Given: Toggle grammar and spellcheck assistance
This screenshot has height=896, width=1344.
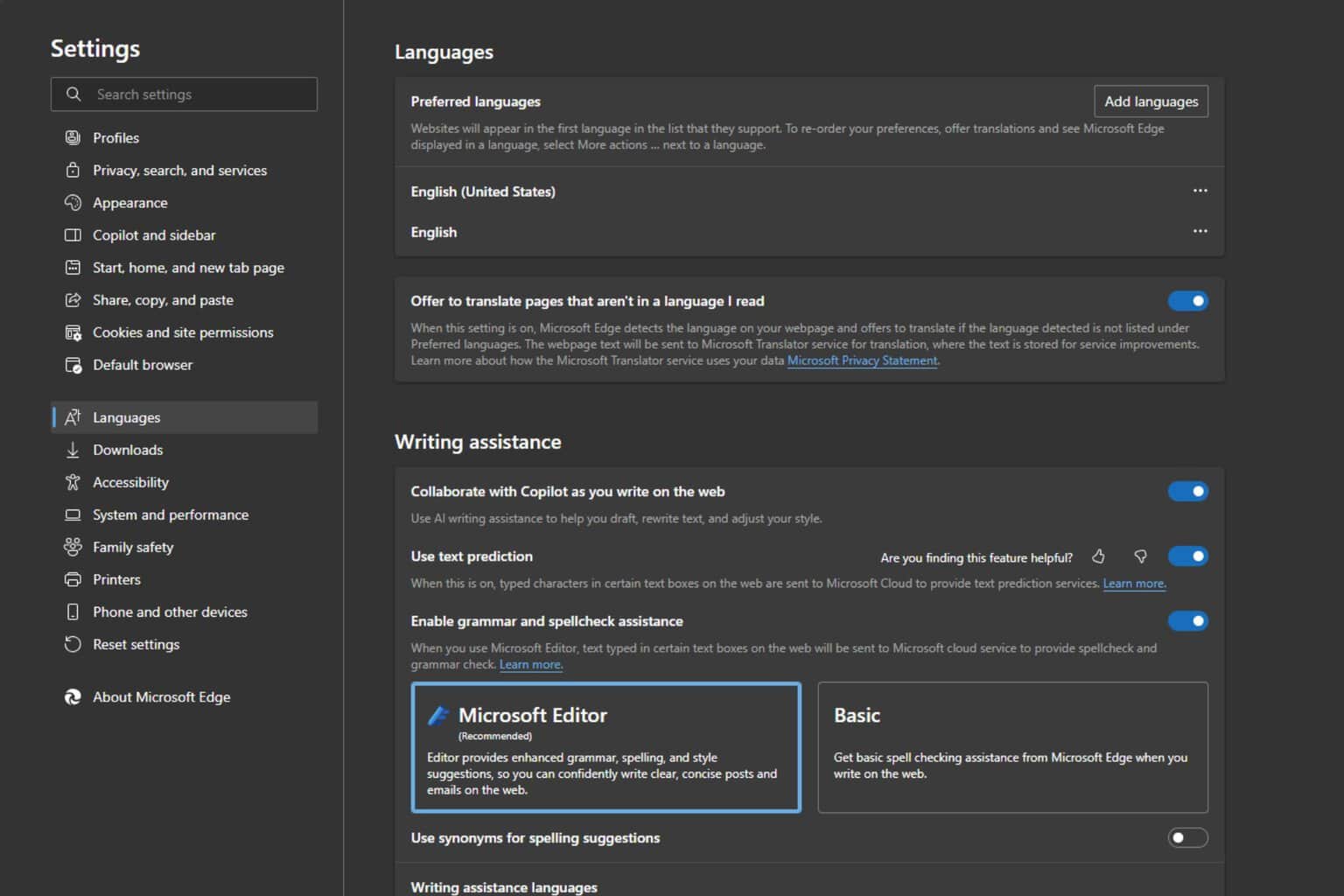Looking at the screenshot, I should [x=1187, y=621].
